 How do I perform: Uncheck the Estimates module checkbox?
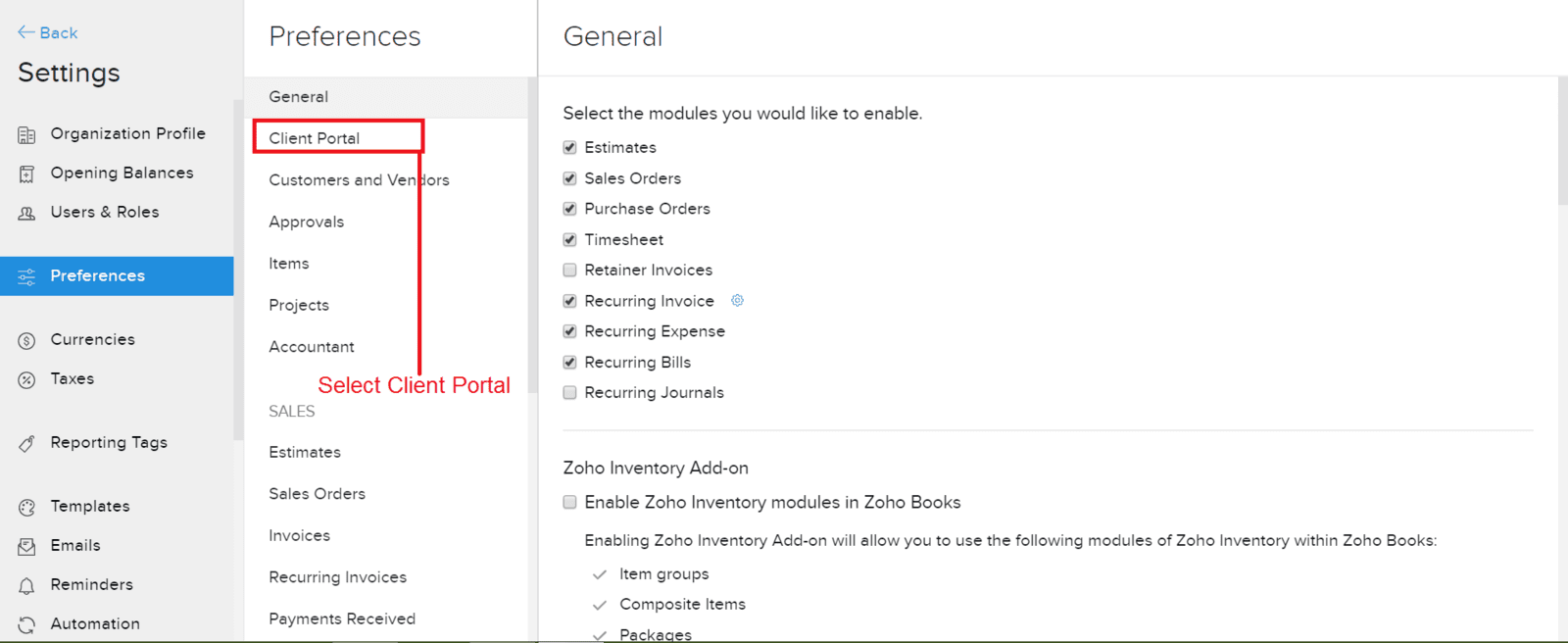pyautogui.click(x=569, y=147)
